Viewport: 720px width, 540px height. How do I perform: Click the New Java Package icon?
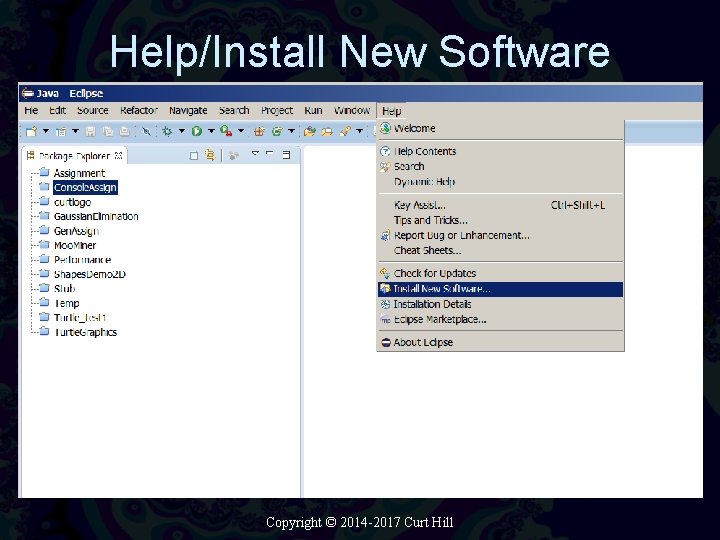tap(259, 132)
